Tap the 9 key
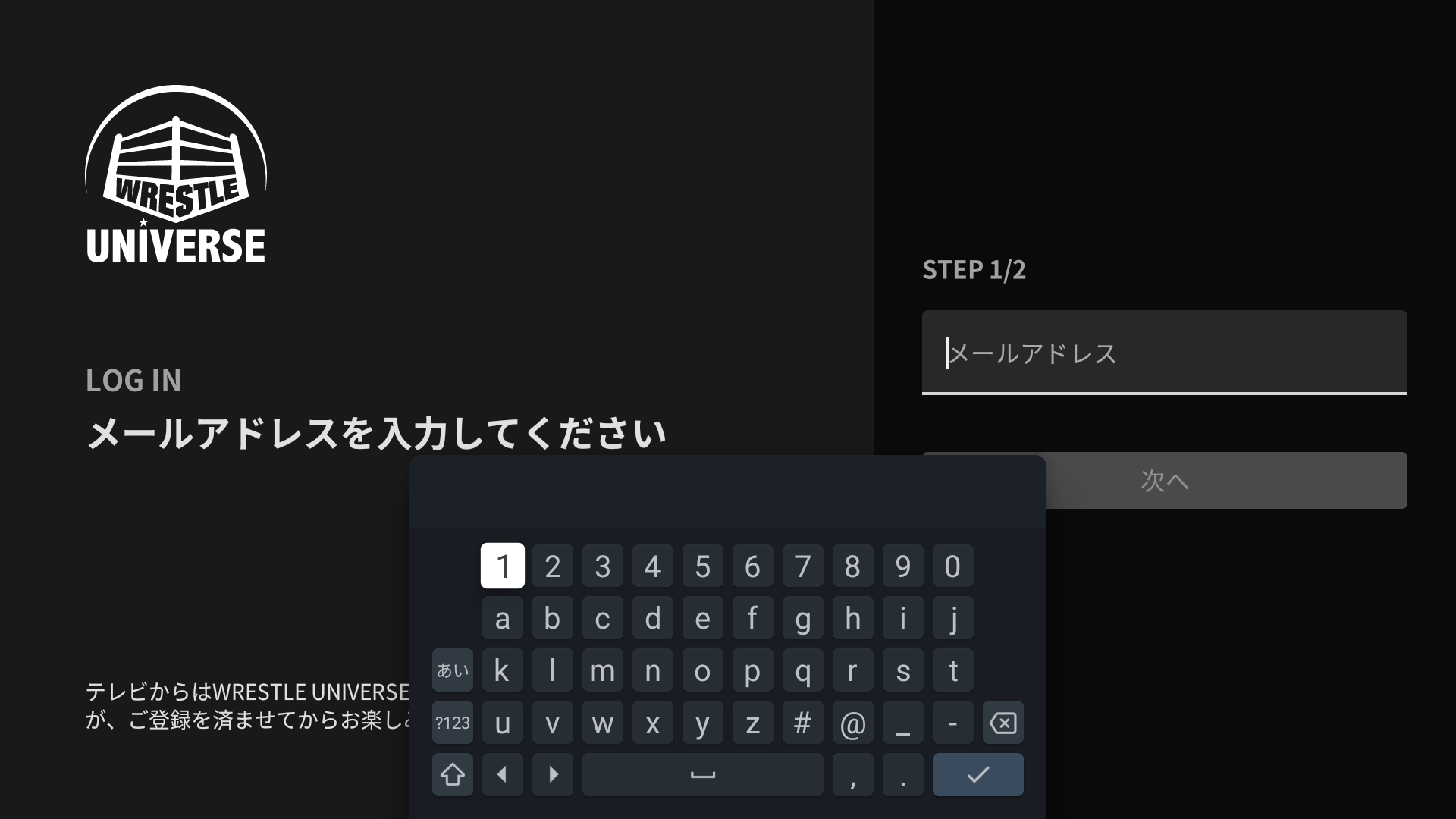Viewport: 1456px width, 819px height. click(x=902, y=566)
